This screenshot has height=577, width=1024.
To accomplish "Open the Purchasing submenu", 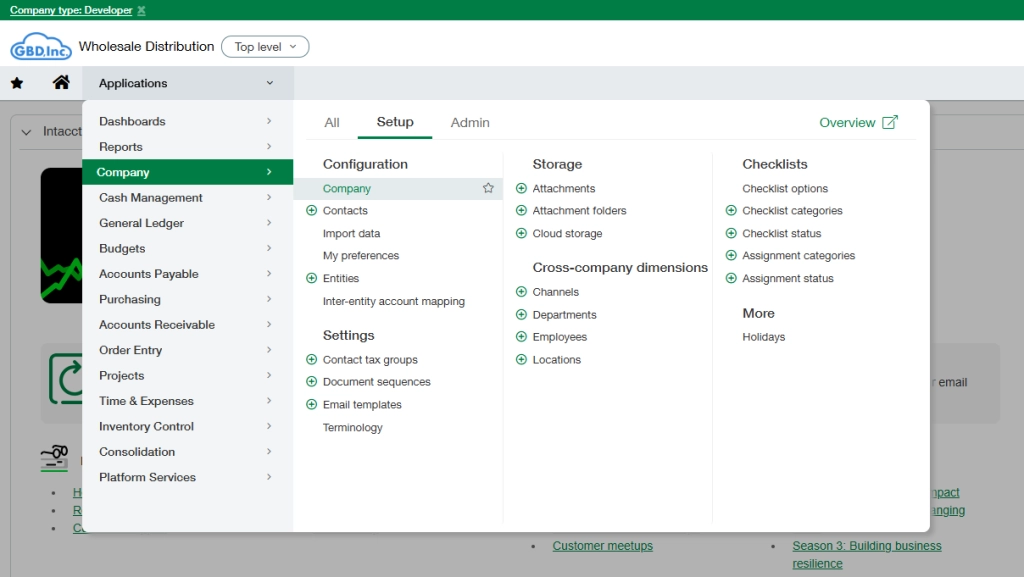I will (x=187, y=299).
